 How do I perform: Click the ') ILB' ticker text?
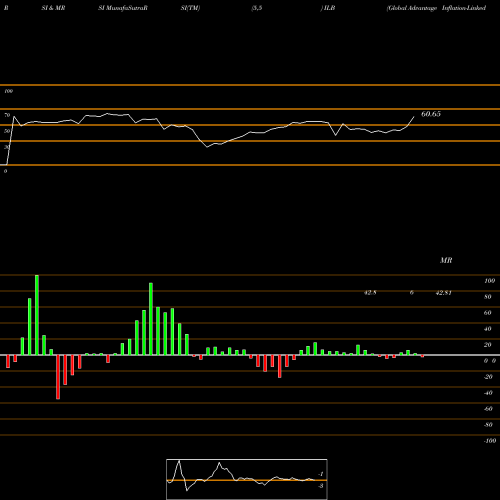(x=328, y=8)
